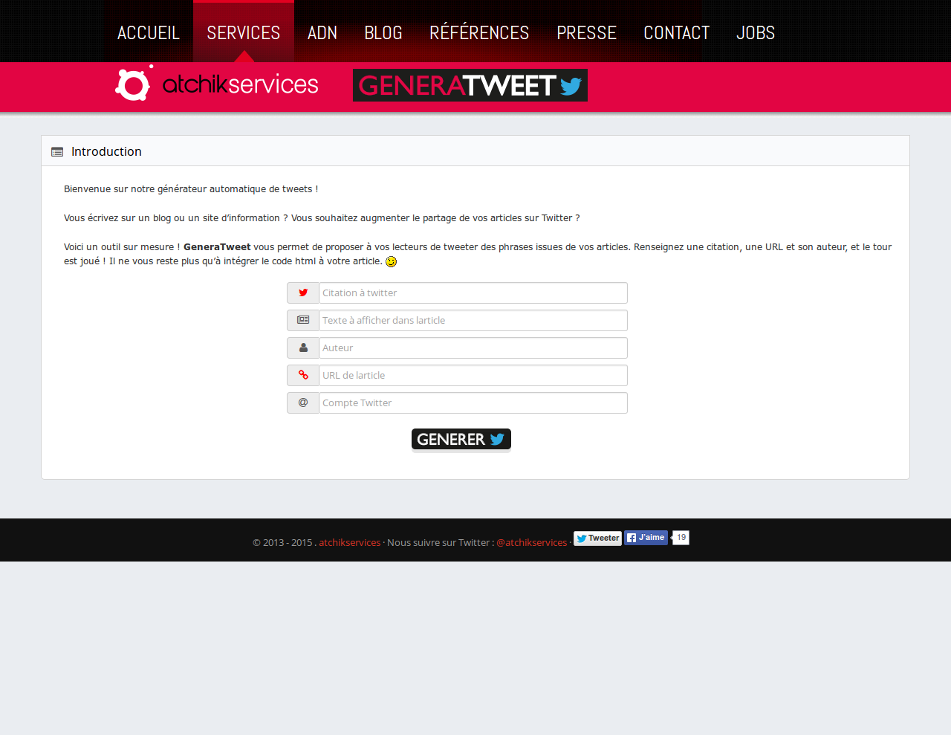Open the ACCUEIL menu item

click(148, 33)
